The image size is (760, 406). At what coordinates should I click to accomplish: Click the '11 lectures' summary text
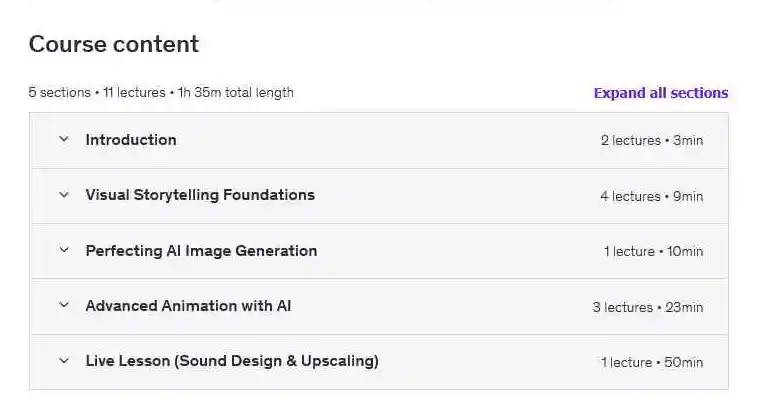click(x=134, y=93)
